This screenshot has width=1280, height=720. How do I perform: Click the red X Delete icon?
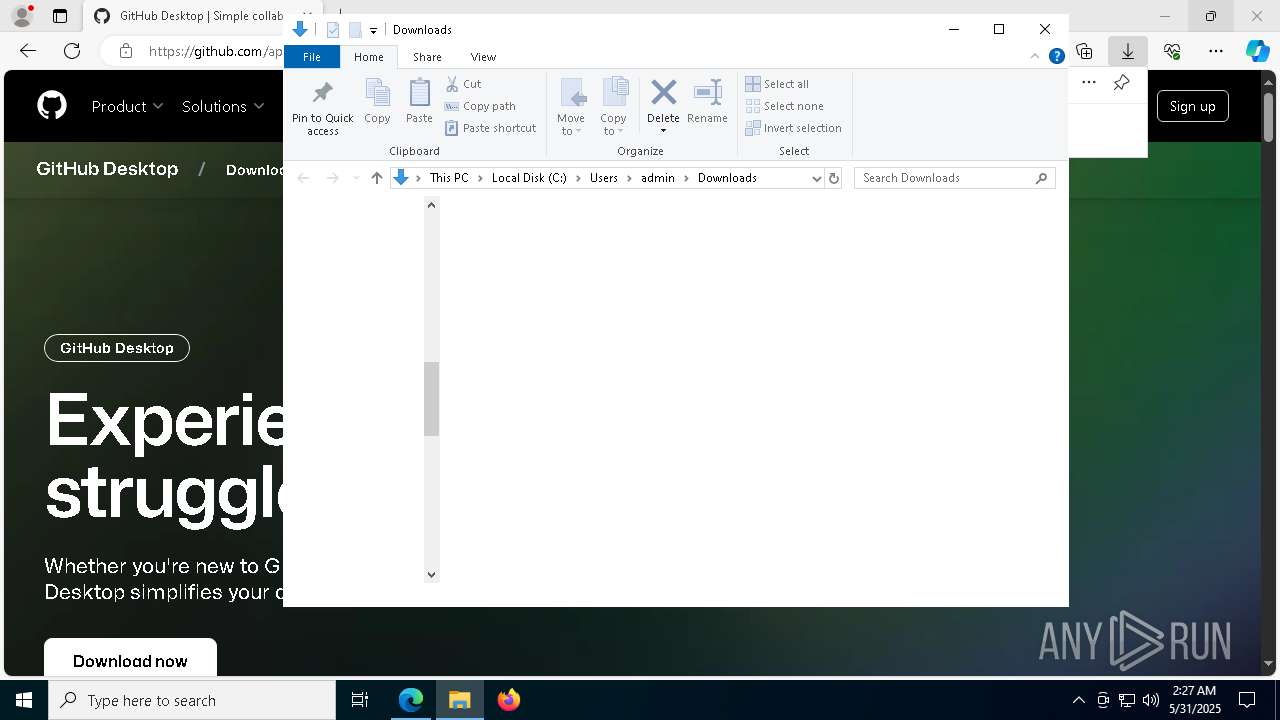click(663, 93)
